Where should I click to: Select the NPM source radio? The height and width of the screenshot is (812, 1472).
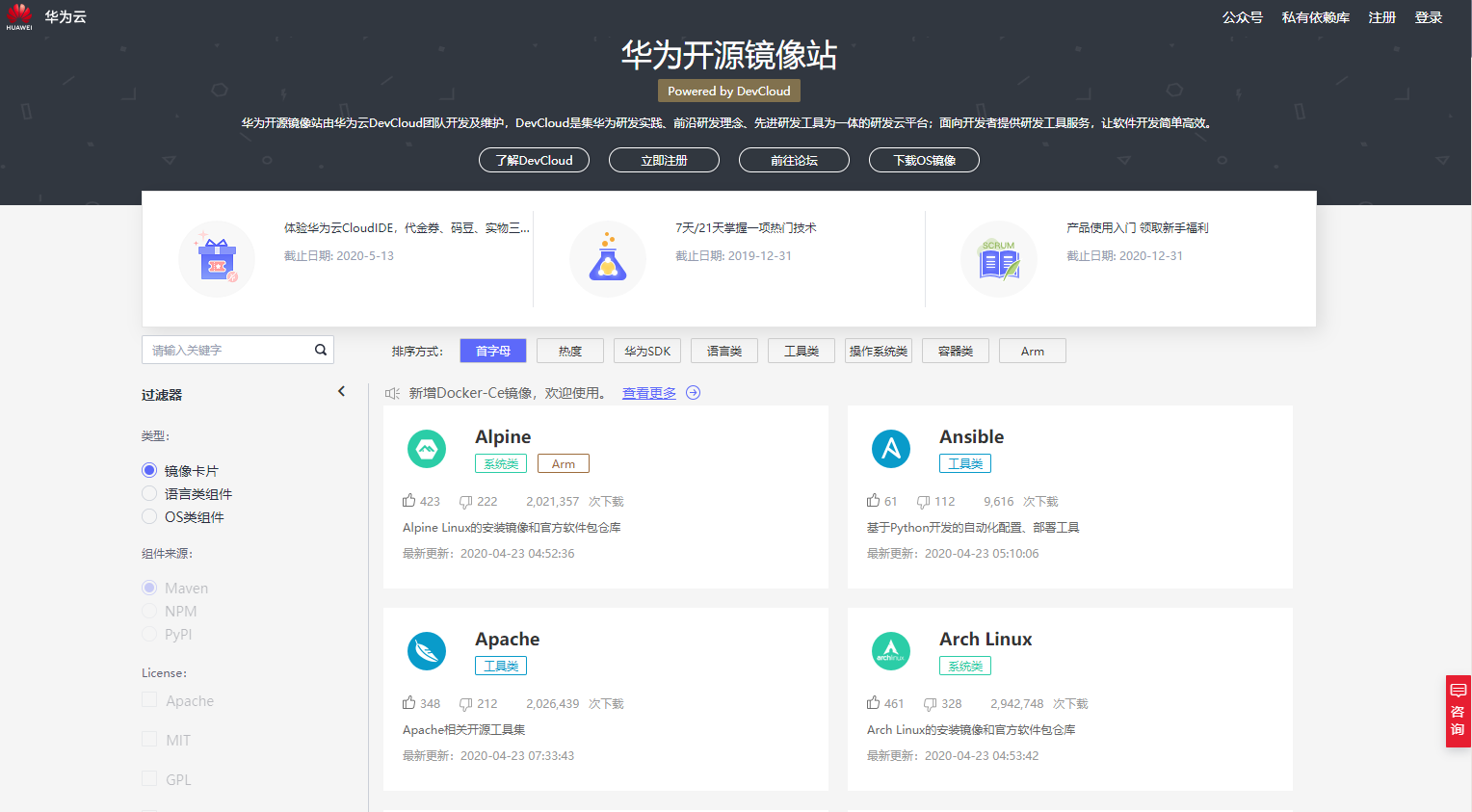point(149,611)
